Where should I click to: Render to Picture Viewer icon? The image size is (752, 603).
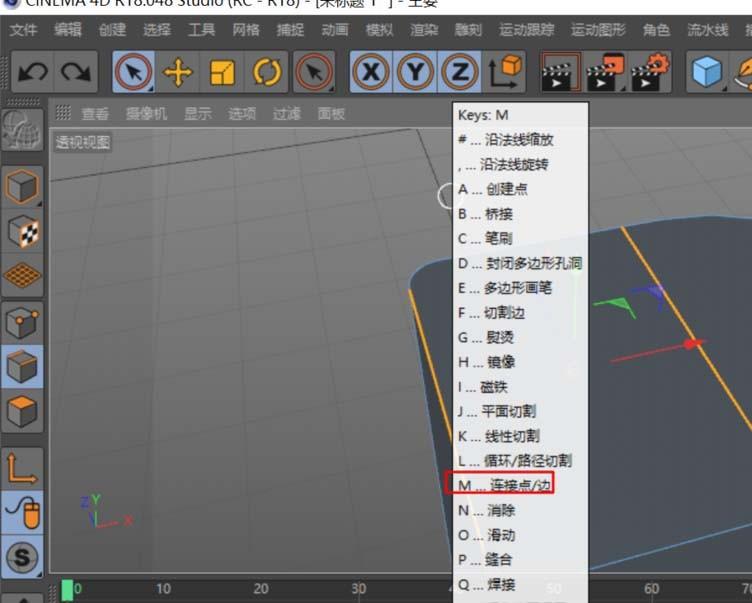pyautogui.click(x=605, y=72)
